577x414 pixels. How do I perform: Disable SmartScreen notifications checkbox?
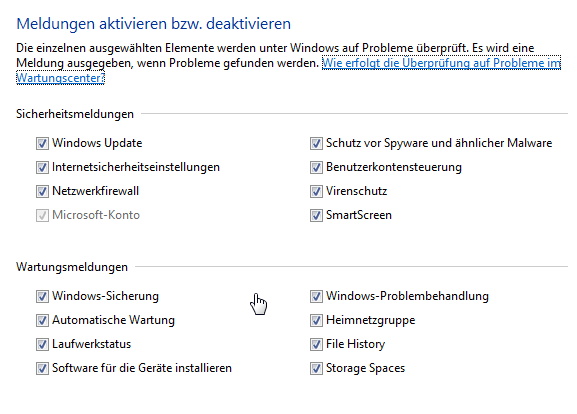click(316, 215)
